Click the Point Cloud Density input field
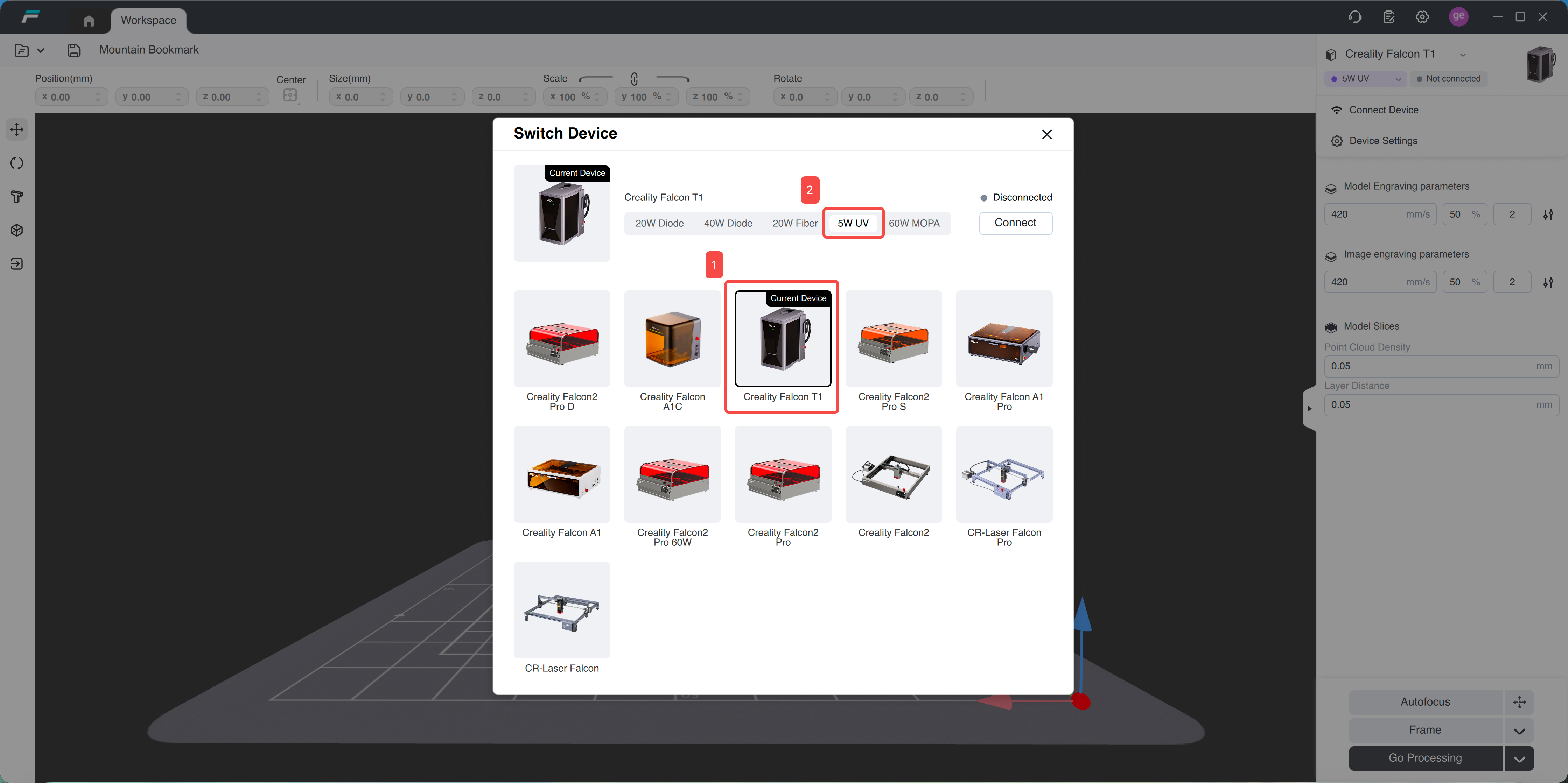 (1441, 366)
